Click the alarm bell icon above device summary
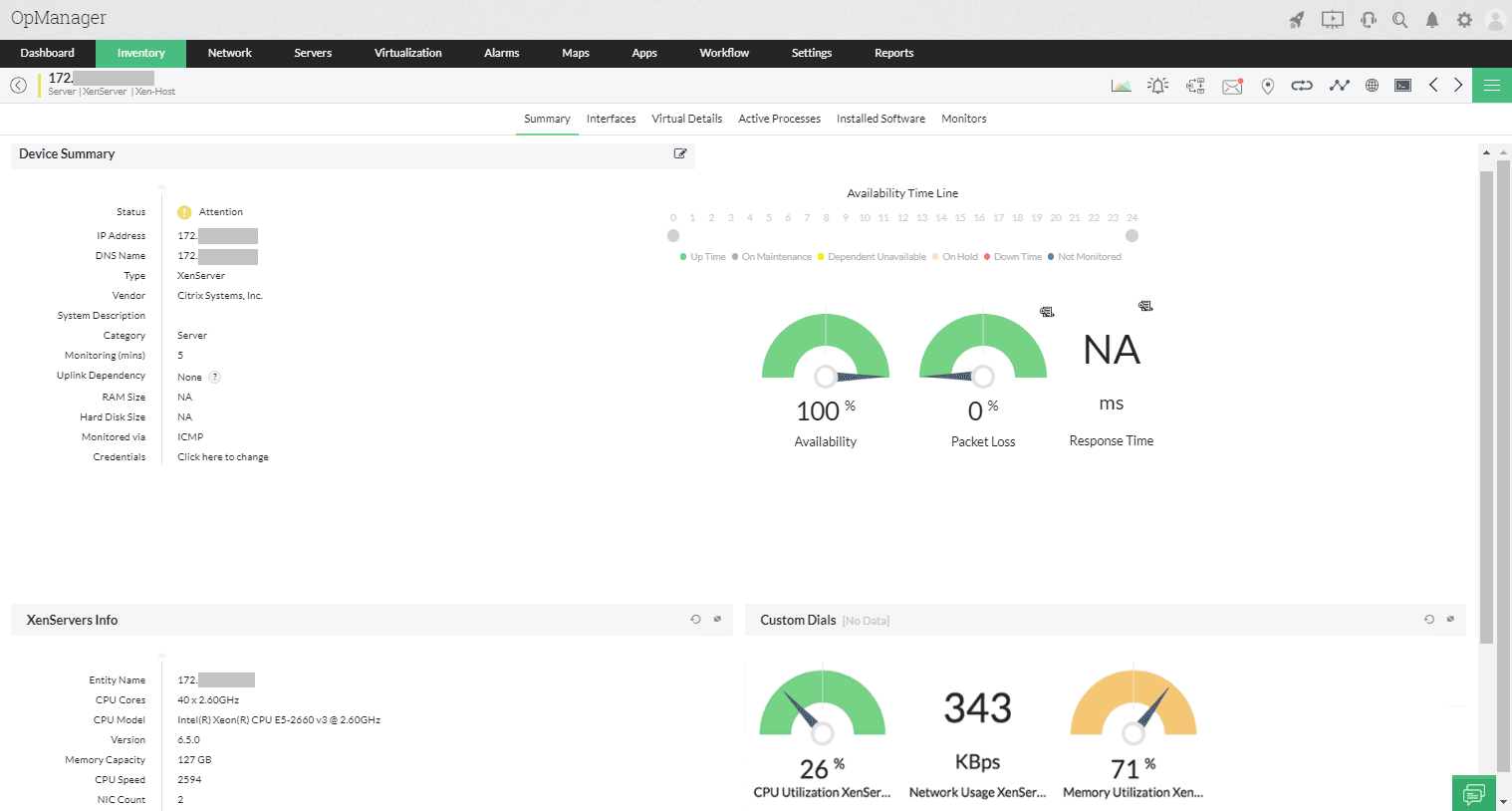Screen dimensions: 1512x811 coord(1157,85)
